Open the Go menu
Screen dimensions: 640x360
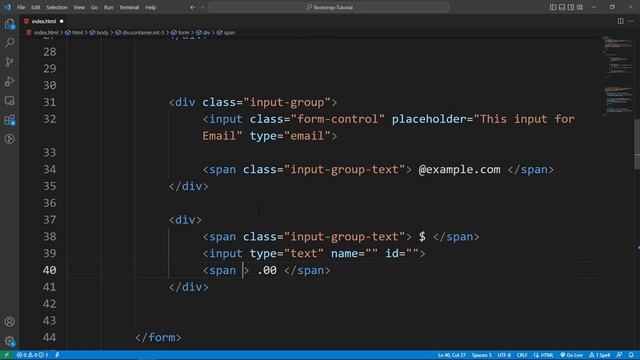click(94, 7)
